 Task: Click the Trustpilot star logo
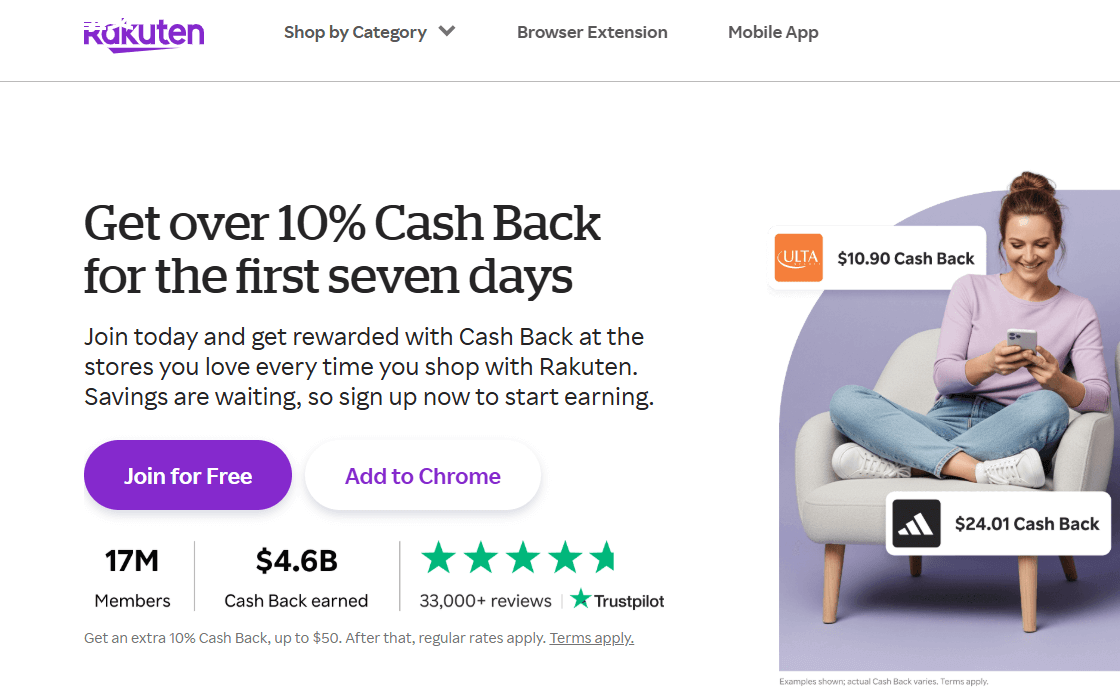coord(581,600)
